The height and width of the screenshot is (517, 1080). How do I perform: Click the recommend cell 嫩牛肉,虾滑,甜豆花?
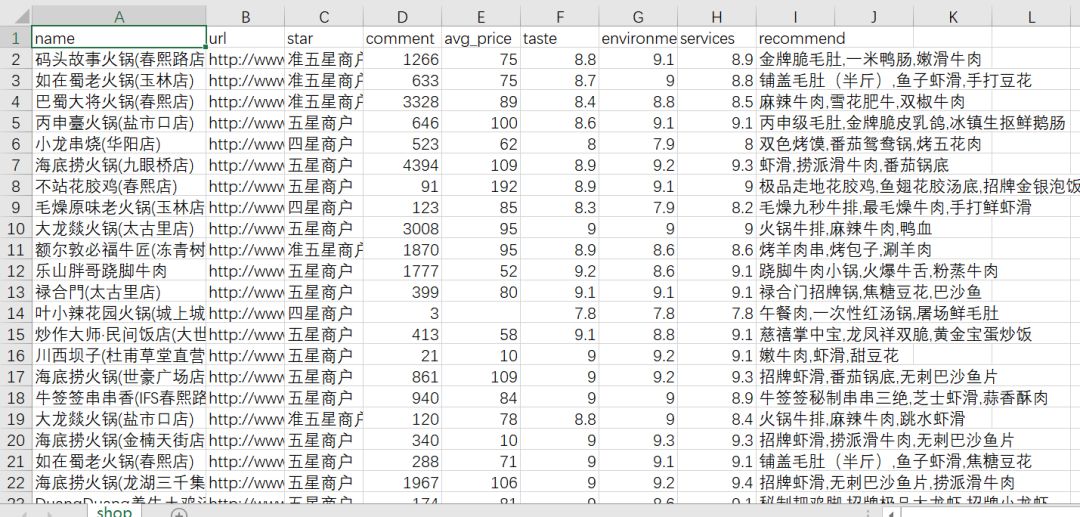(x=829, y=355)
